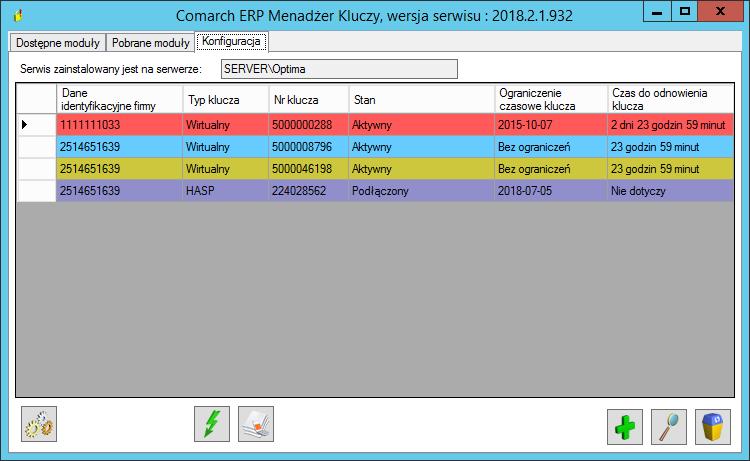750x461 pixels.
Task: Click Aktywny in blue row
Action: click(421, 147)
